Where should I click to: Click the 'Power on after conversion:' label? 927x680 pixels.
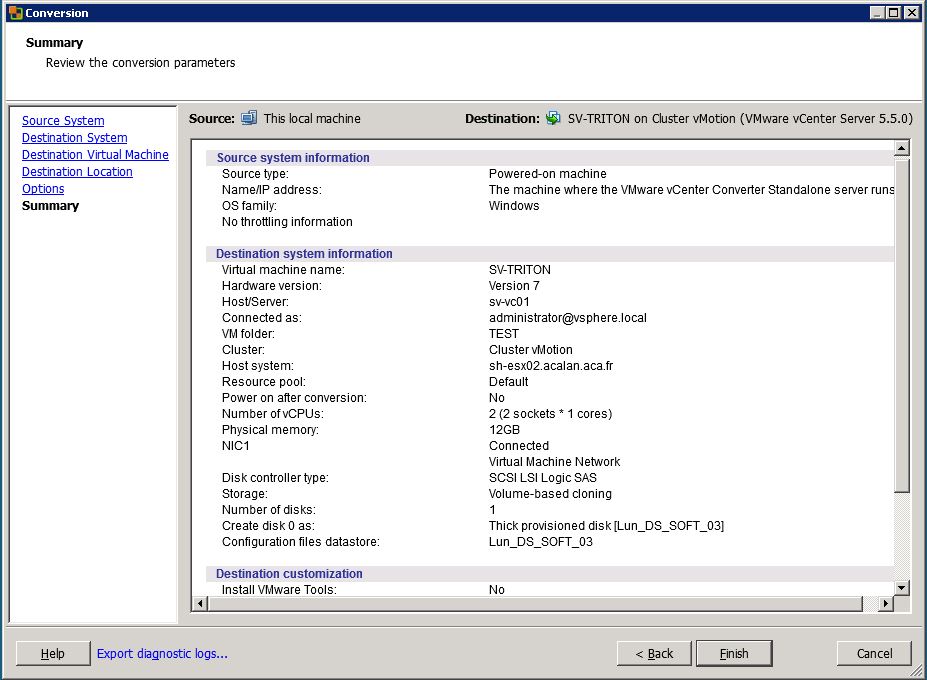tap(294, 397)
